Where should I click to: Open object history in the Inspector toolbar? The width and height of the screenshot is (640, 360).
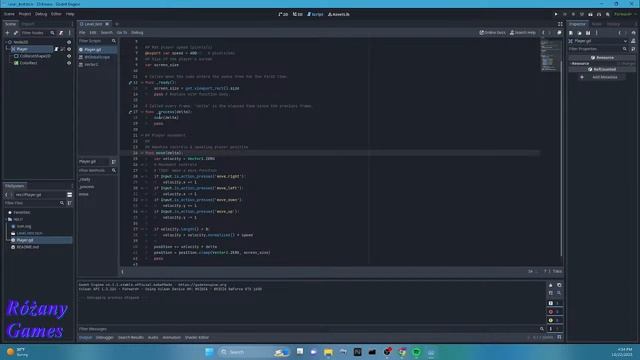633,33
